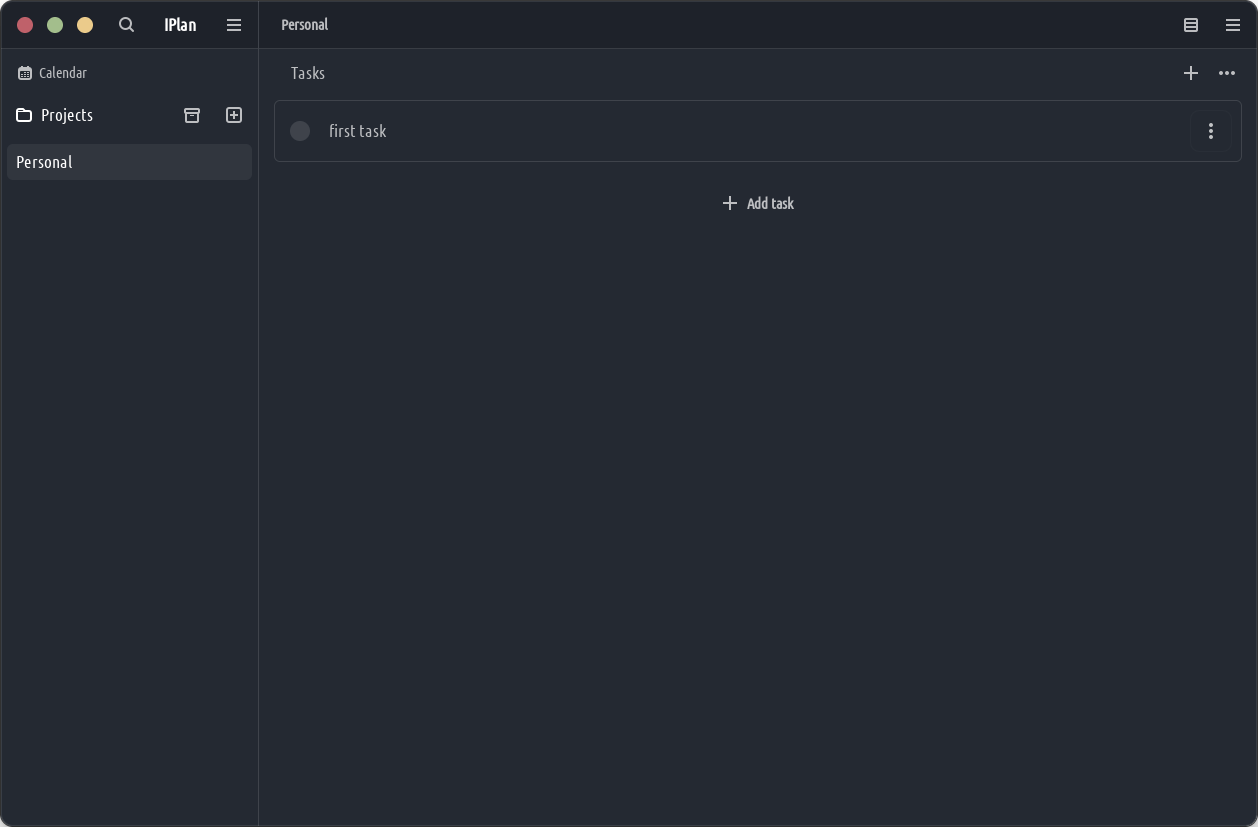Open the main menu beside IPlan title
Viewport: 1258px width, 827px height.
click(234, 25)
